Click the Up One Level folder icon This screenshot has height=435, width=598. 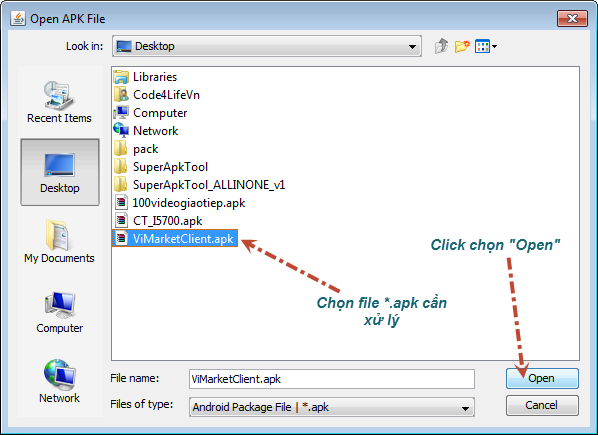point(441,46)
